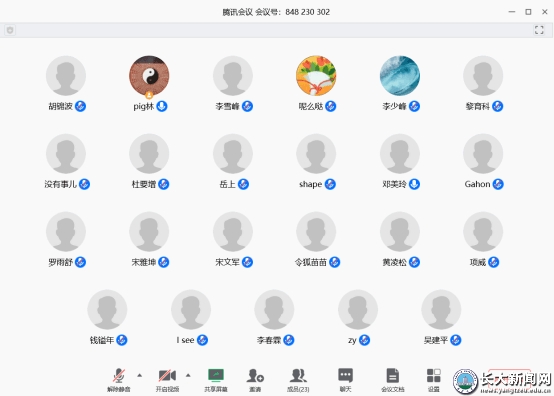Click mic icon next to 钱镒年
The width and height of the screenshot is (554, 396).
(122, 340)
